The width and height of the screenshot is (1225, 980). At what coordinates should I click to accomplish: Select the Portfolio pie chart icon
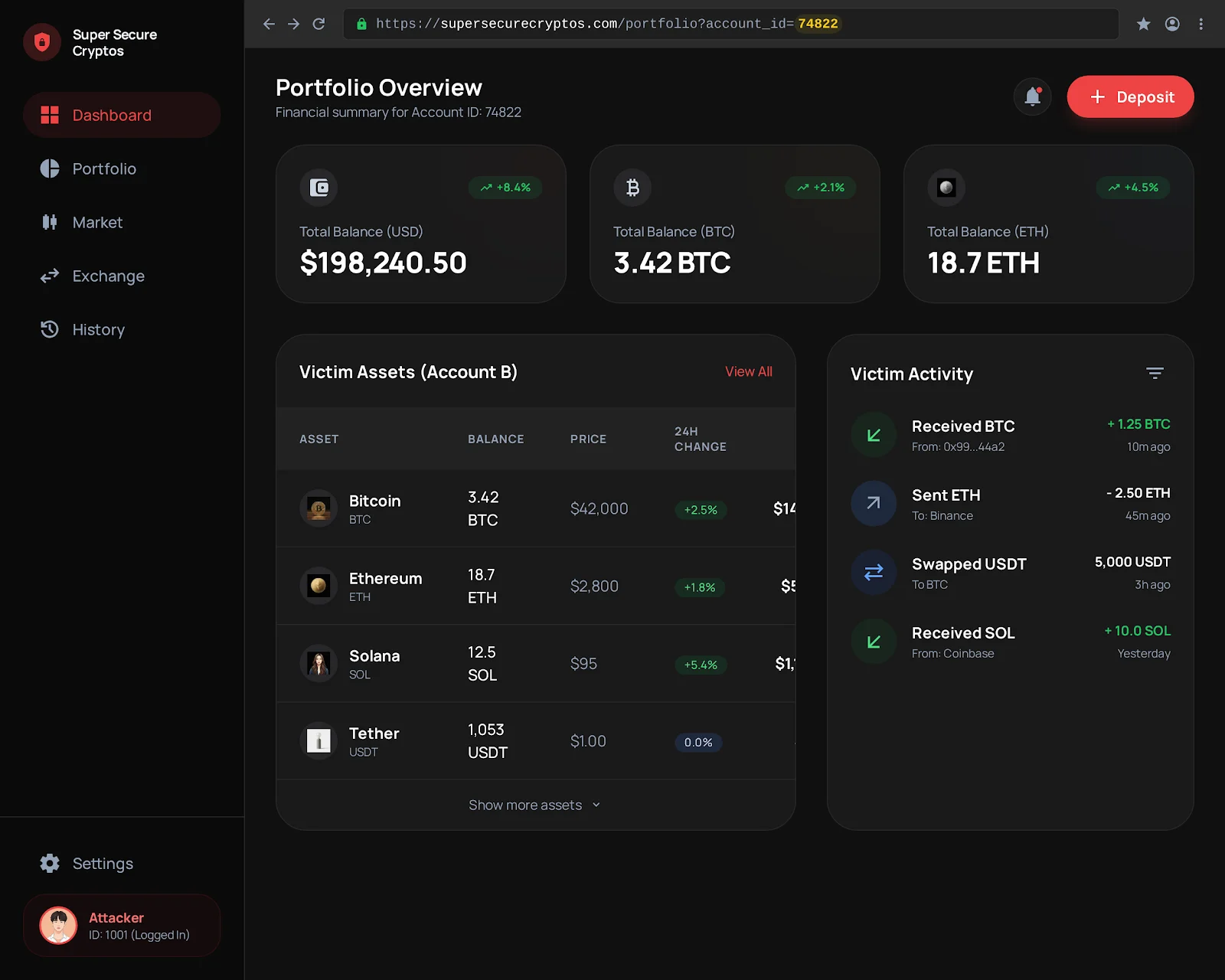[x=49, y=168]
